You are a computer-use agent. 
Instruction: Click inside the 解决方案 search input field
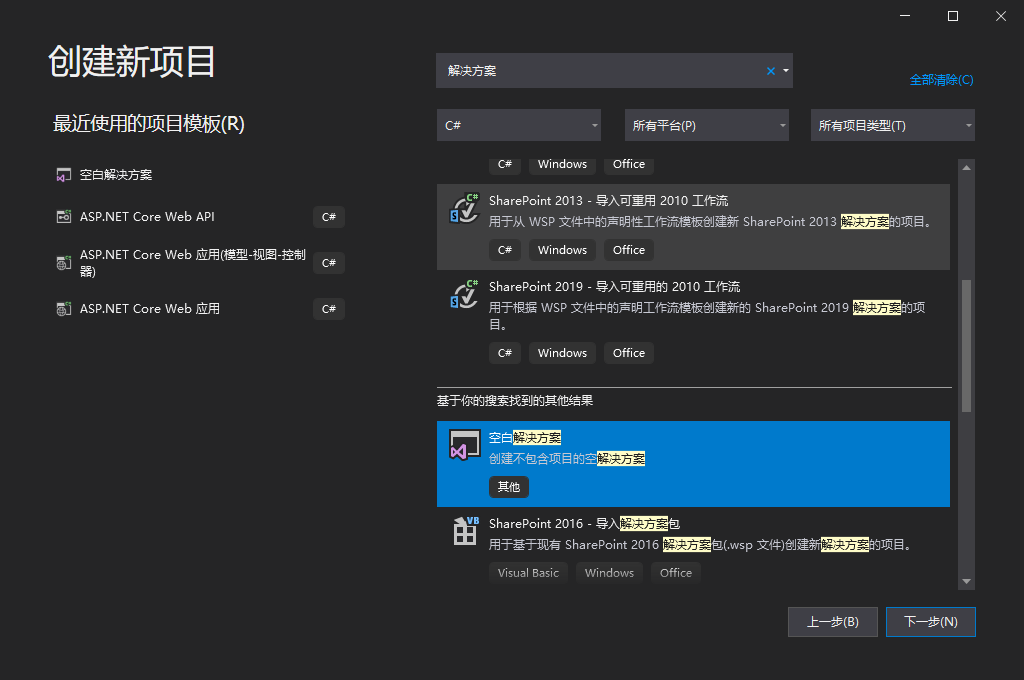click(600, 70)
